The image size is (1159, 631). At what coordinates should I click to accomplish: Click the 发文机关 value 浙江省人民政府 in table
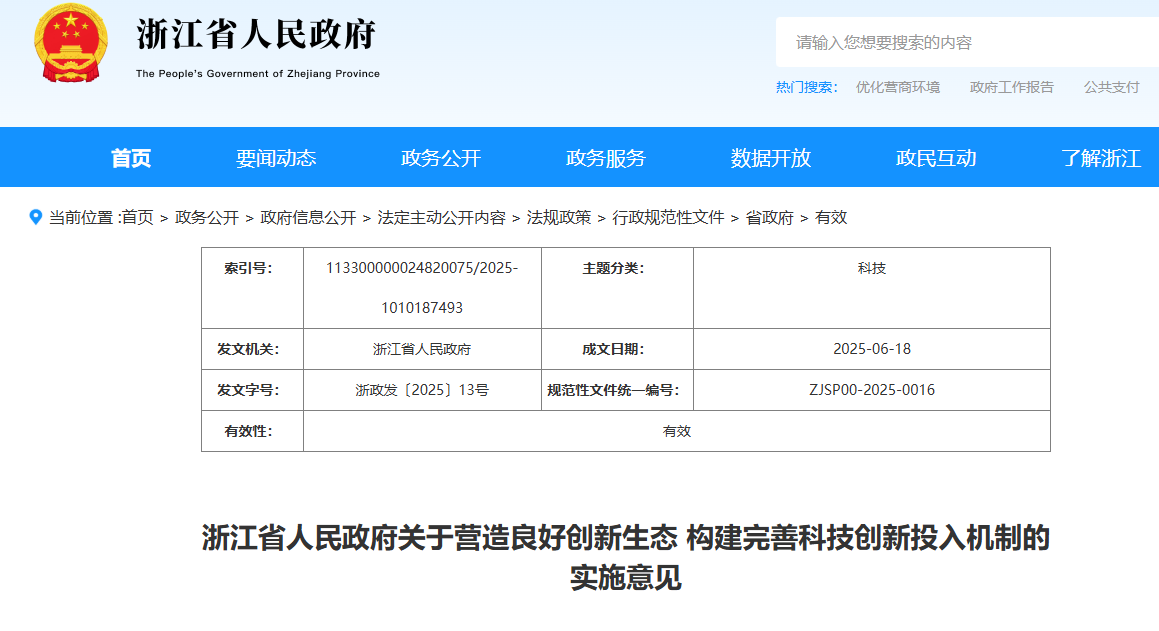[422, 349]
